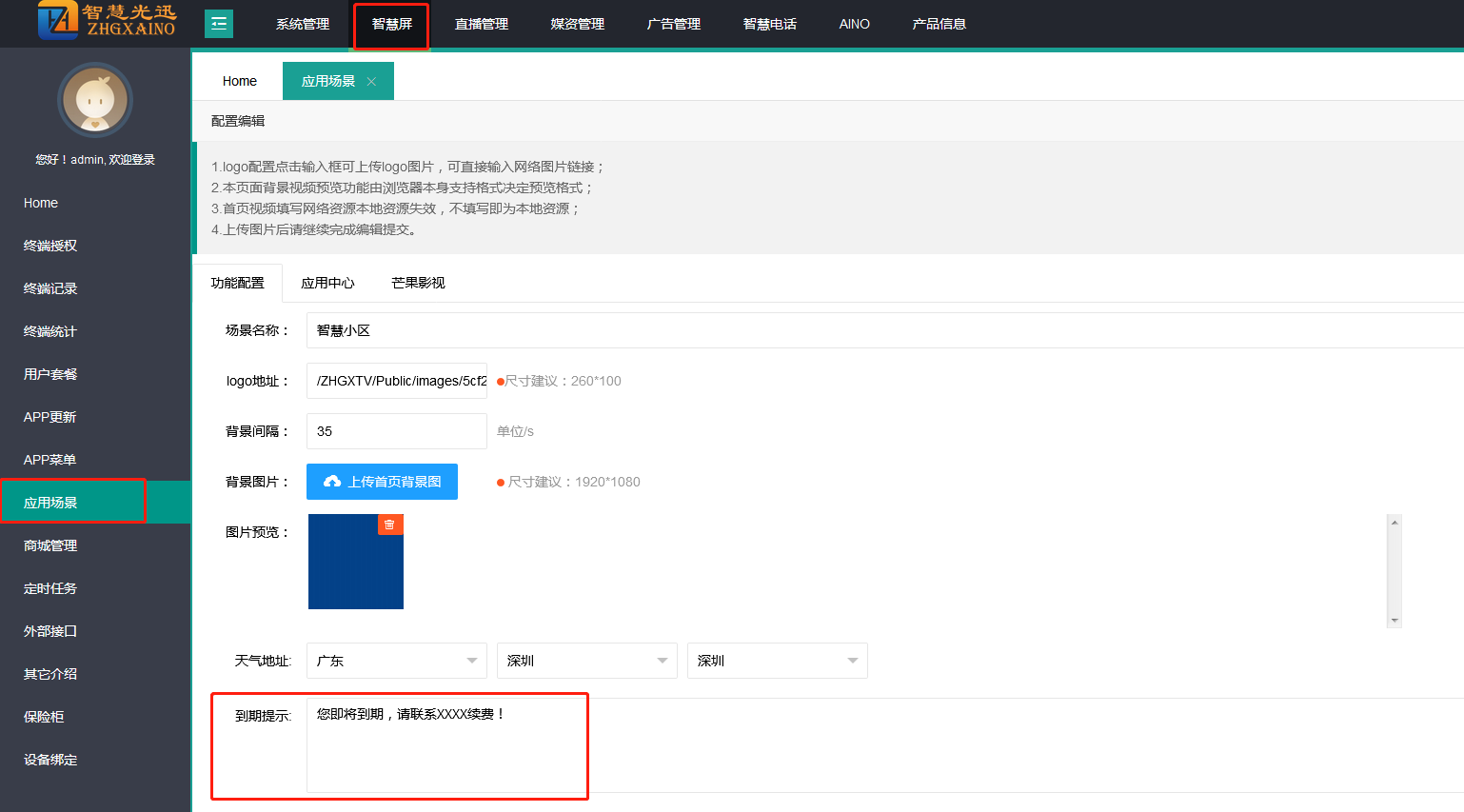Open the 广告管理 top menu

tap(674, 24)
